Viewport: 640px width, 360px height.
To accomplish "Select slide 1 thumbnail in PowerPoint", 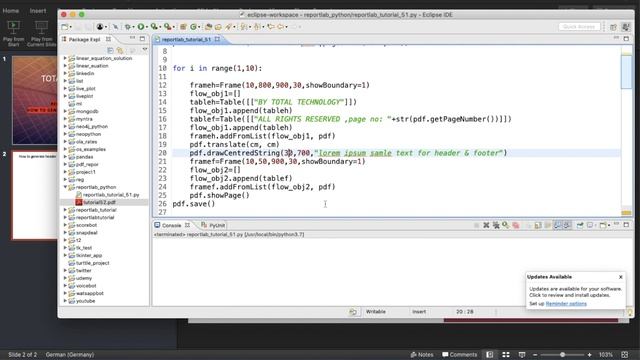I will (x=35, y=100).
